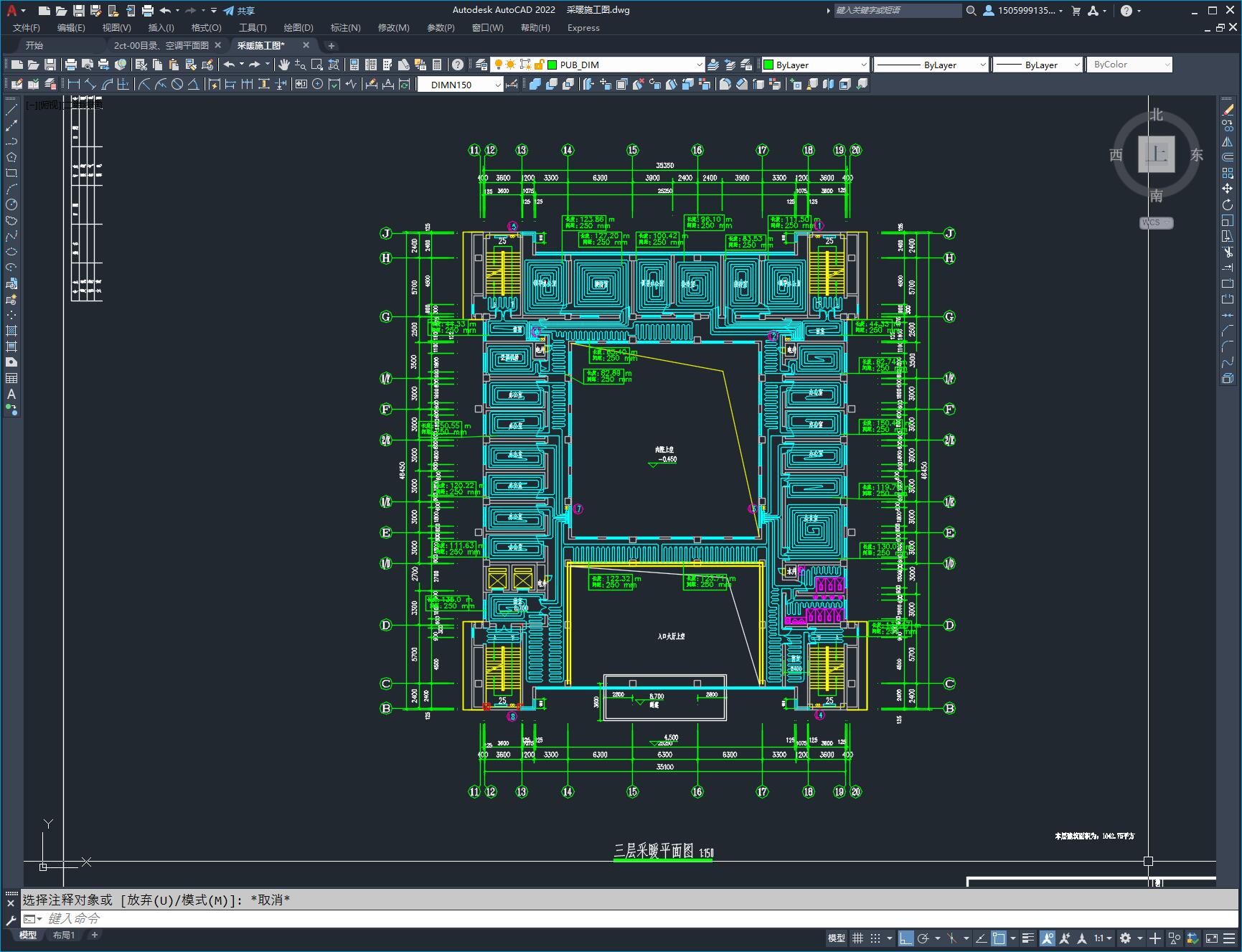This screenshot has width=1242, height=952.
Task: Select the Table tool
Action: (11, 378)
